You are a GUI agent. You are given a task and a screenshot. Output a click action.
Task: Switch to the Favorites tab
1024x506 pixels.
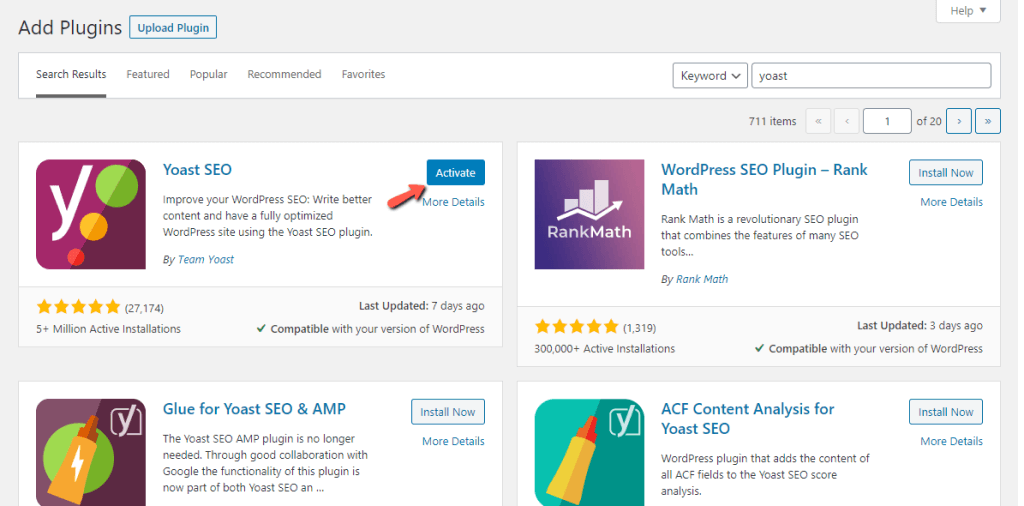pyautogui.click(x=363, y=74)
